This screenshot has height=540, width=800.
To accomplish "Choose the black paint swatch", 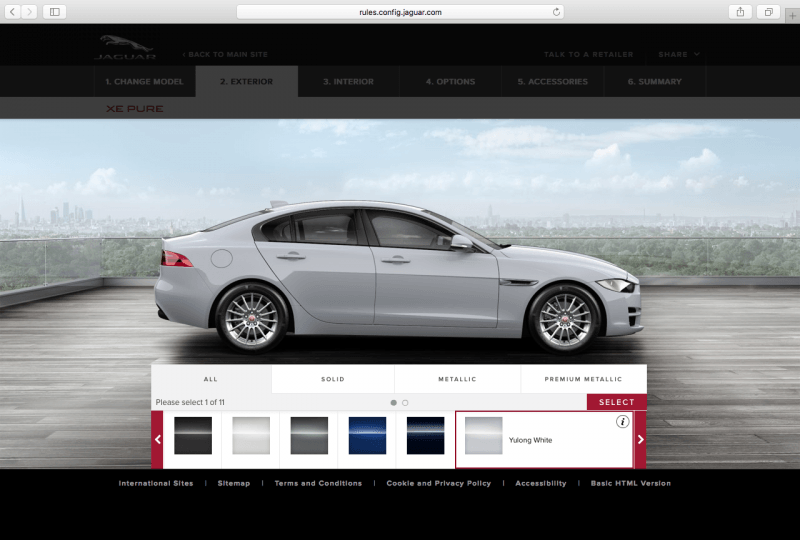I will [193, 435].
